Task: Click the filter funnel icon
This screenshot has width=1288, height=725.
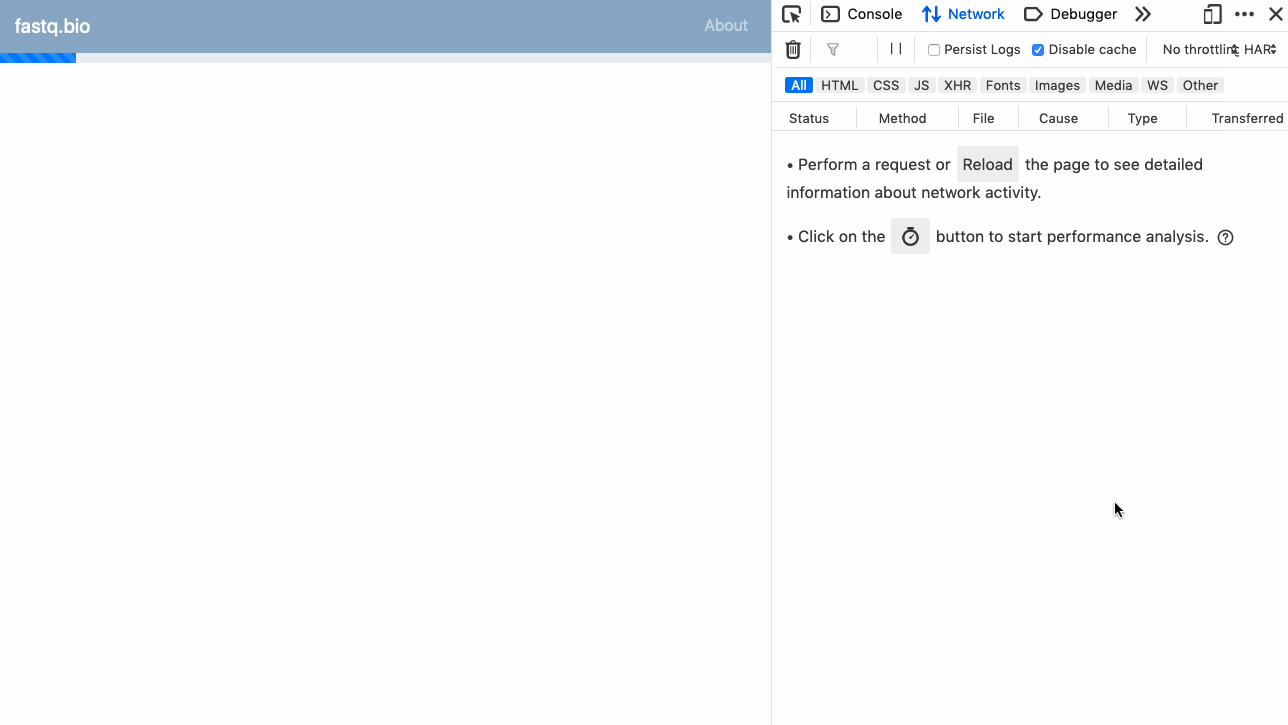Action: (x=833, y=49)
